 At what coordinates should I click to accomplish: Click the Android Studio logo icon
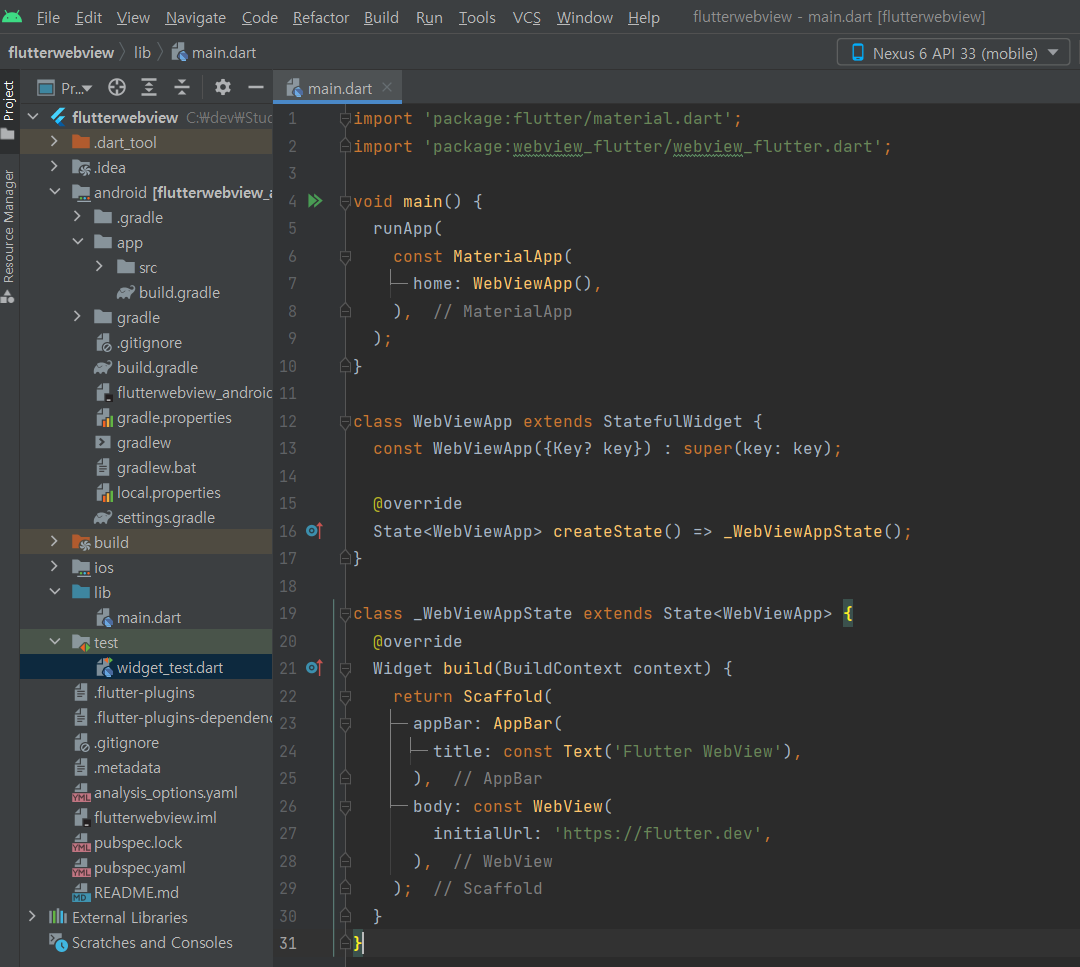coord(12,17)
